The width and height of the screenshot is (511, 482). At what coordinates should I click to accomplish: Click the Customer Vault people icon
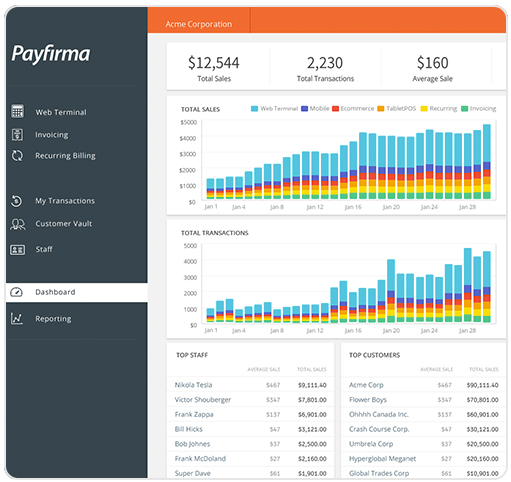point(17,224)
